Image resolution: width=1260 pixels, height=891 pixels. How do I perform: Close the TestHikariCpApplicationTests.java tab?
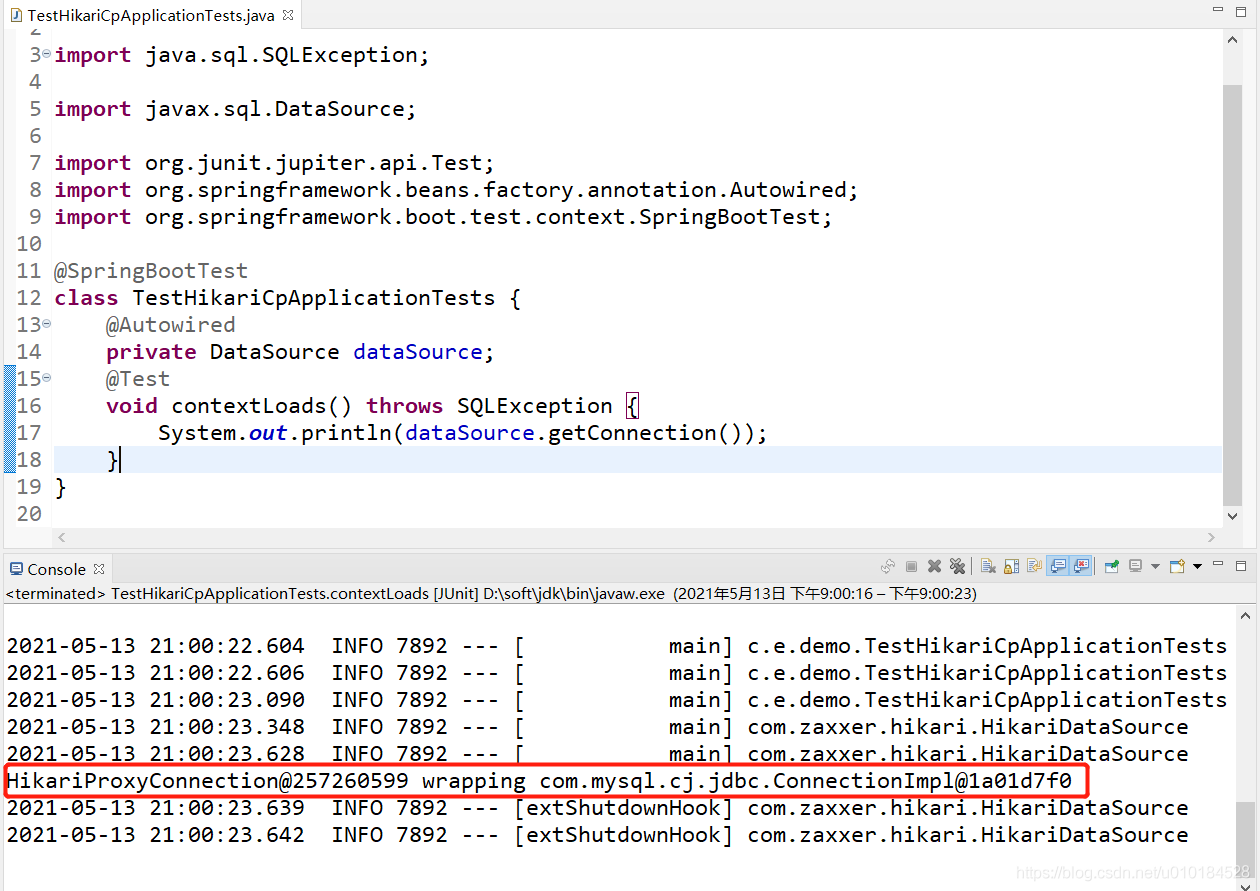(288, 15)
